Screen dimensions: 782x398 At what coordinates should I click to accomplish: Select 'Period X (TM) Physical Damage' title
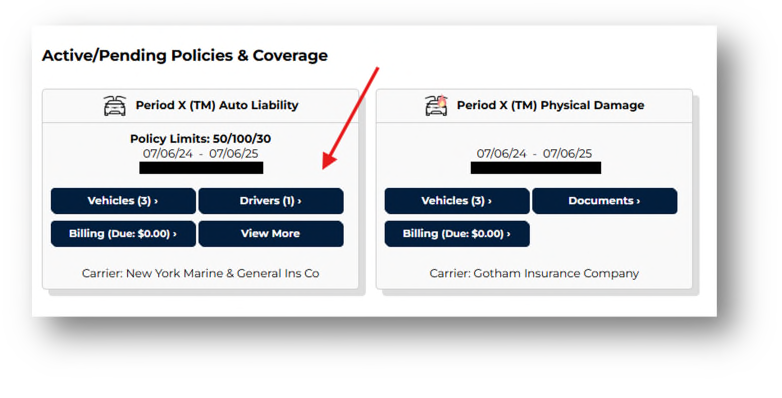tap(551, 105)
